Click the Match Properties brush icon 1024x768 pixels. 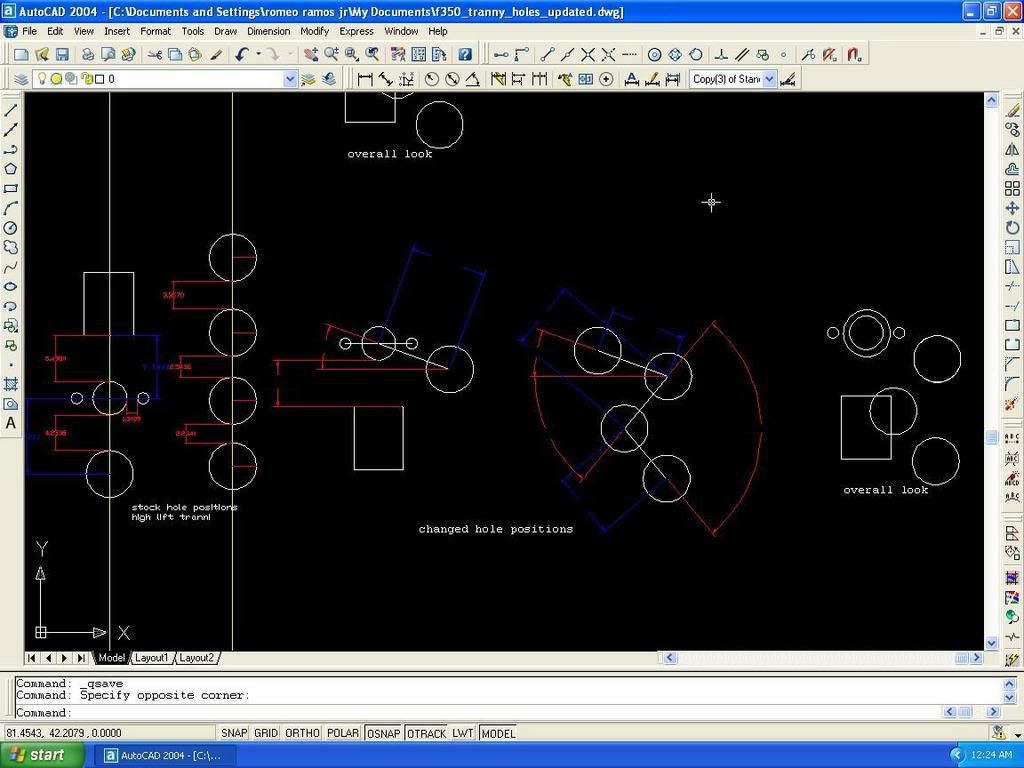216,54
